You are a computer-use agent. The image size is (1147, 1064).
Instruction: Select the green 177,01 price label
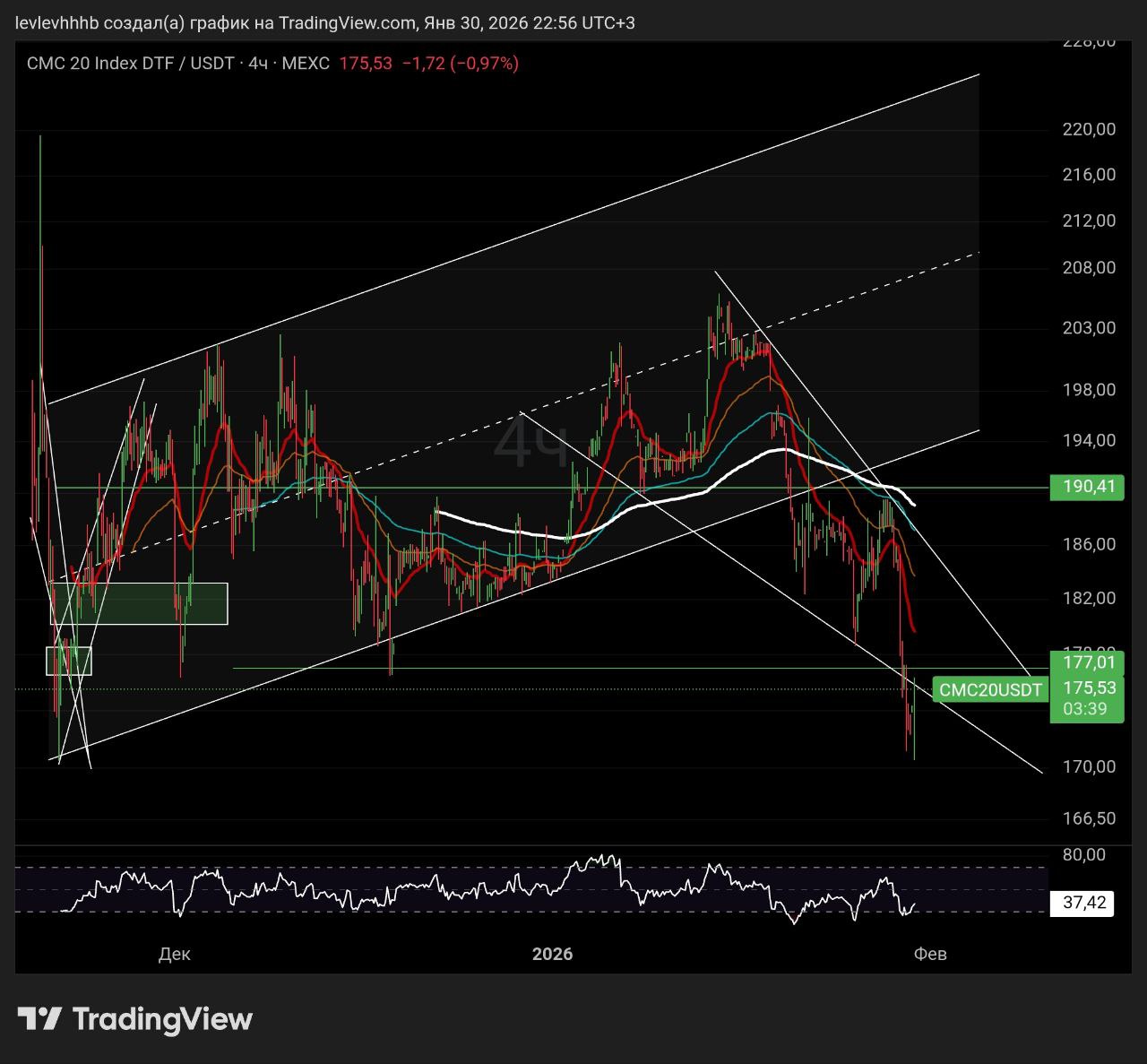[x=1088, y=662]
